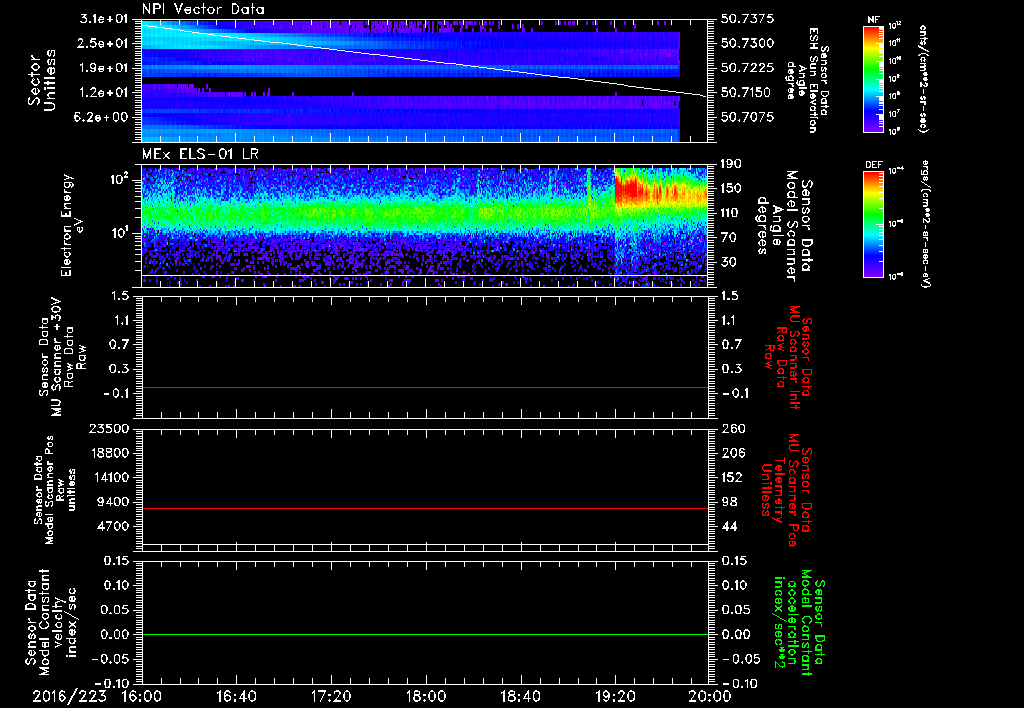Select the DEF color bar units label

tap(924, 223)
